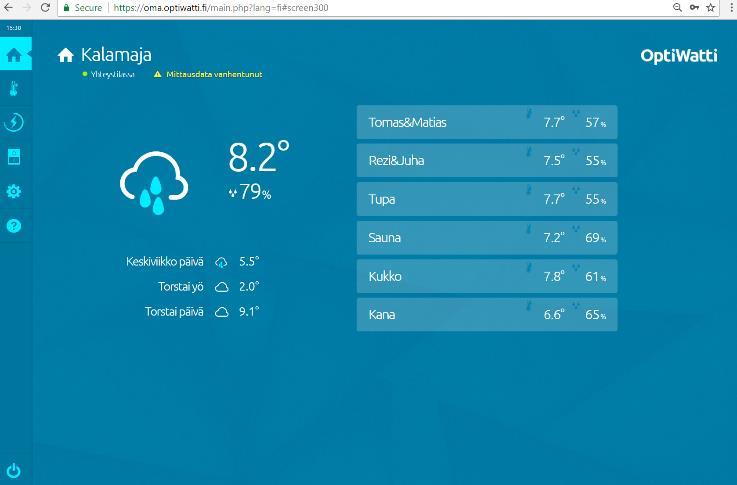The image size is (737, 485).
Task: Click Kana's 6.6° temperature value
Action: click(x=554, y=315)
